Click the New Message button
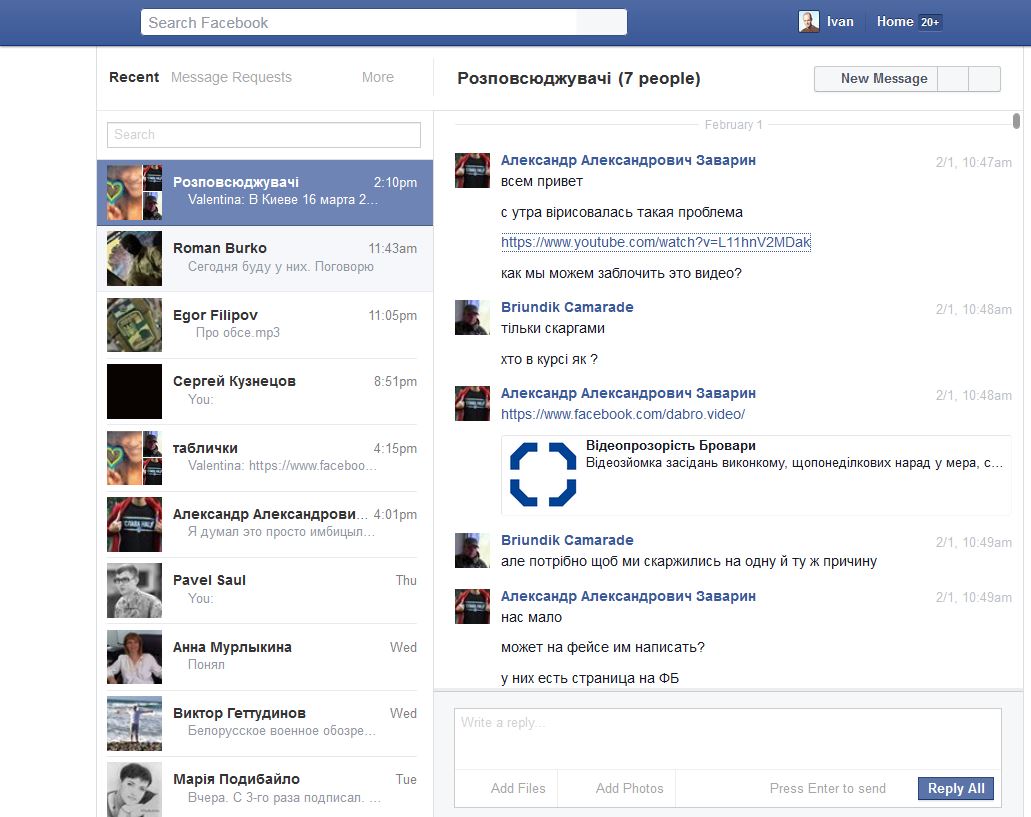Viewport: 1031px width, 817px height. 876,79
